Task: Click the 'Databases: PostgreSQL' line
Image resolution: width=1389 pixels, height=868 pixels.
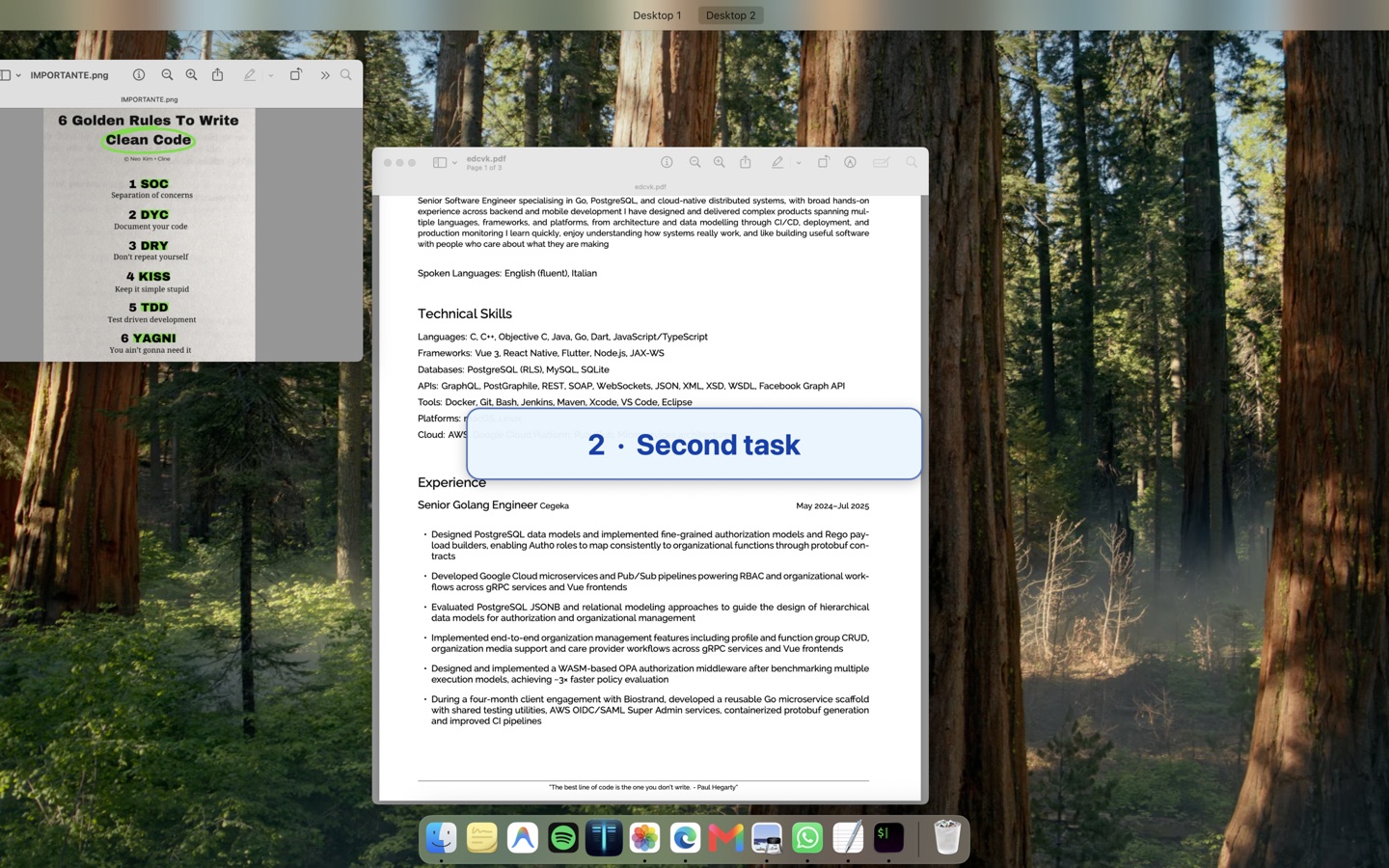Action: tap(513, 369)
